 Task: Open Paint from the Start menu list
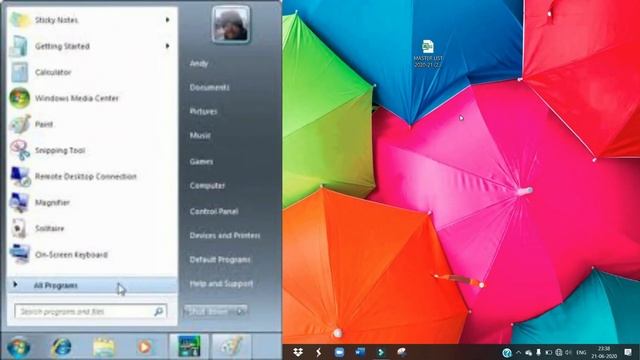click(x=92, y=124)
